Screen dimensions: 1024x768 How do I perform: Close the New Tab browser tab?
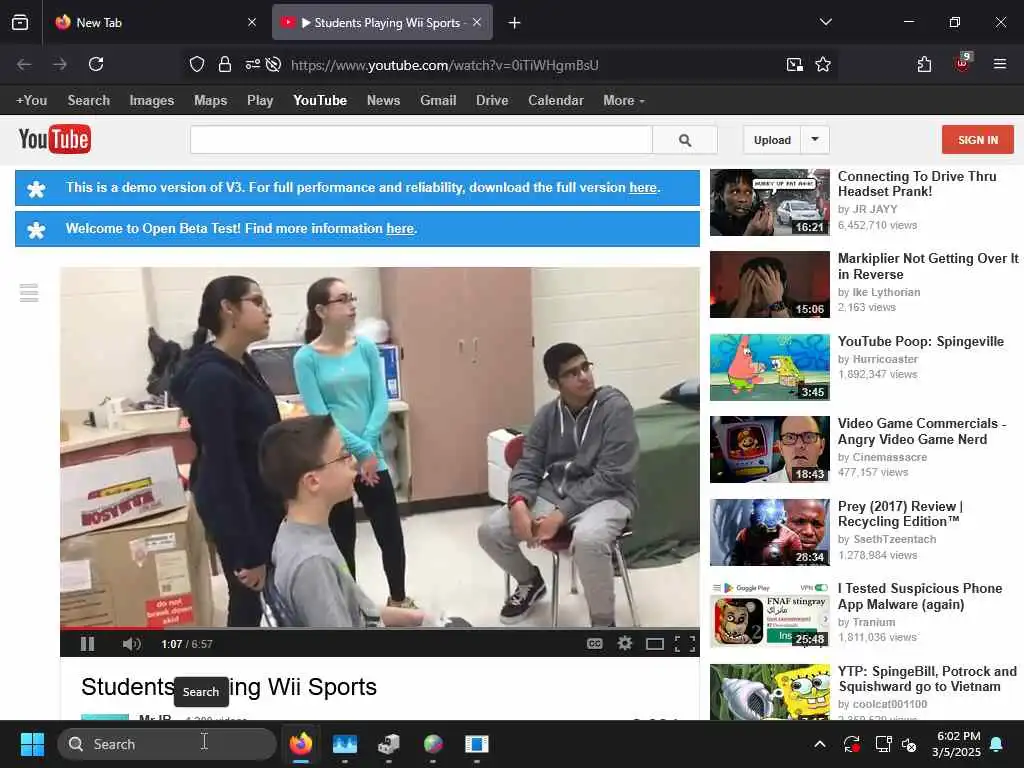click(252, 22)
